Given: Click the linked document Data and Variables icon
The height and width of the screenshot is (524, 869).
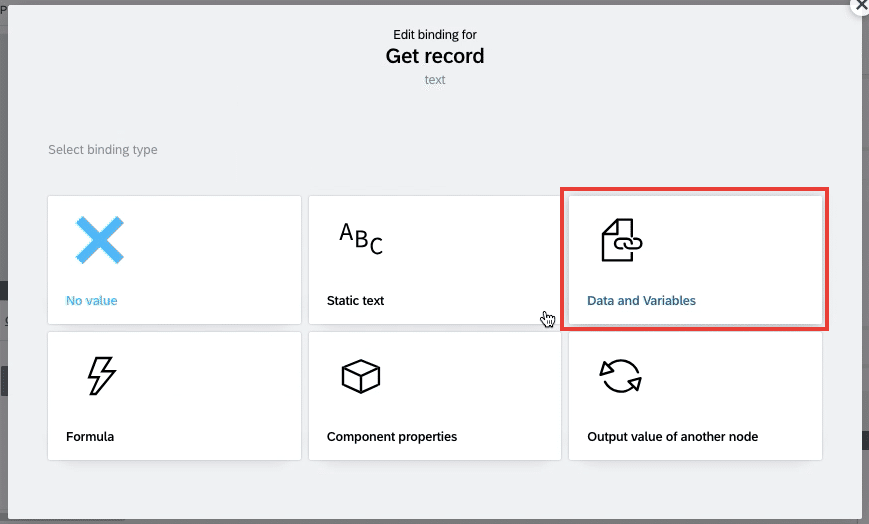Looking at the screenshot, I should pyautogui.click(x=622, y=240).
